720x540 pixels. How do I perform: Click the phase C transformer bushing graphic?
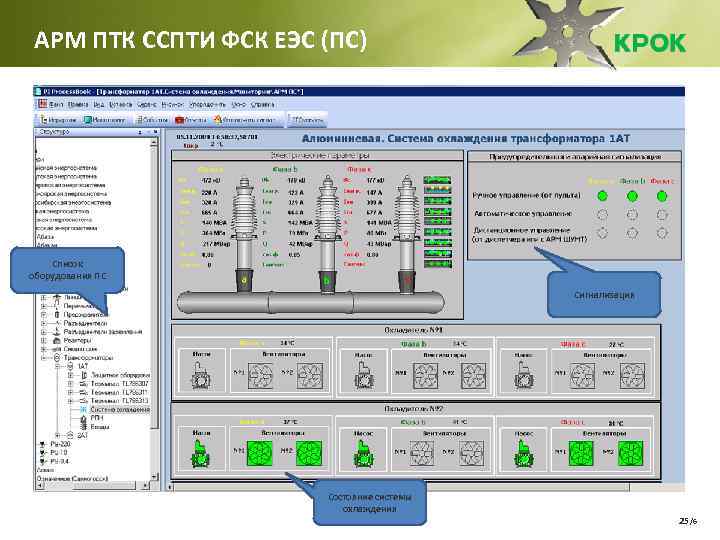point(406,234)
